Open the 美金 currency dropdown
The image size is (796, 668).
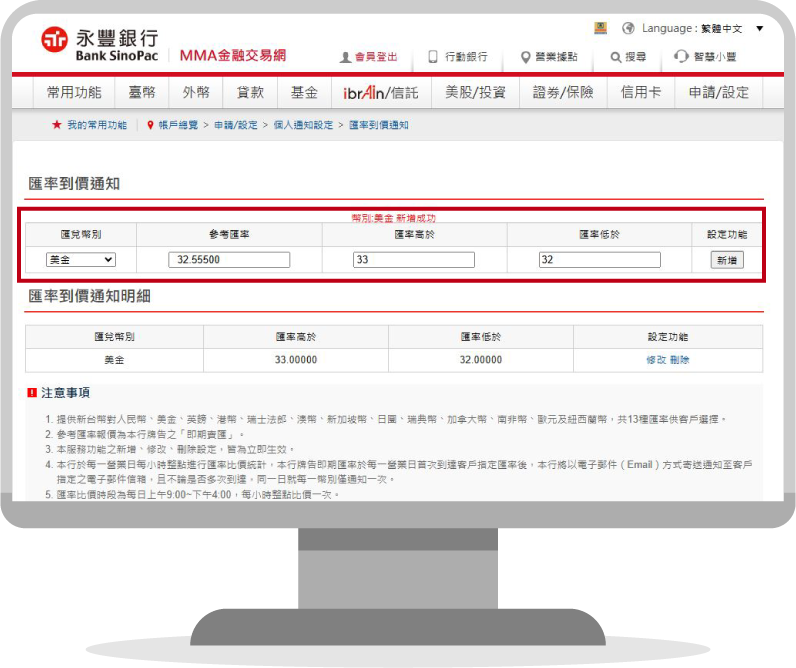(x=81, y=260)
